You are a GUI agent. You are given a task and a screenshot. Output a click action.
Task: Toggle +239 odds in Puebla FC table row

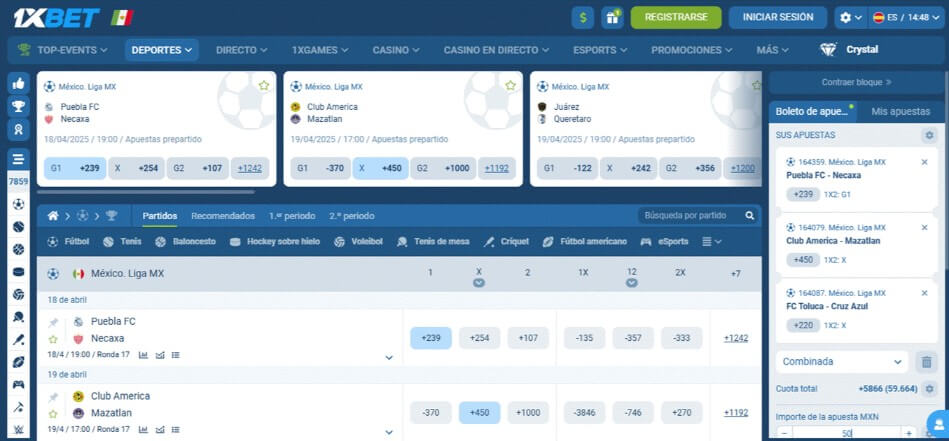click(x=431, y=338)
